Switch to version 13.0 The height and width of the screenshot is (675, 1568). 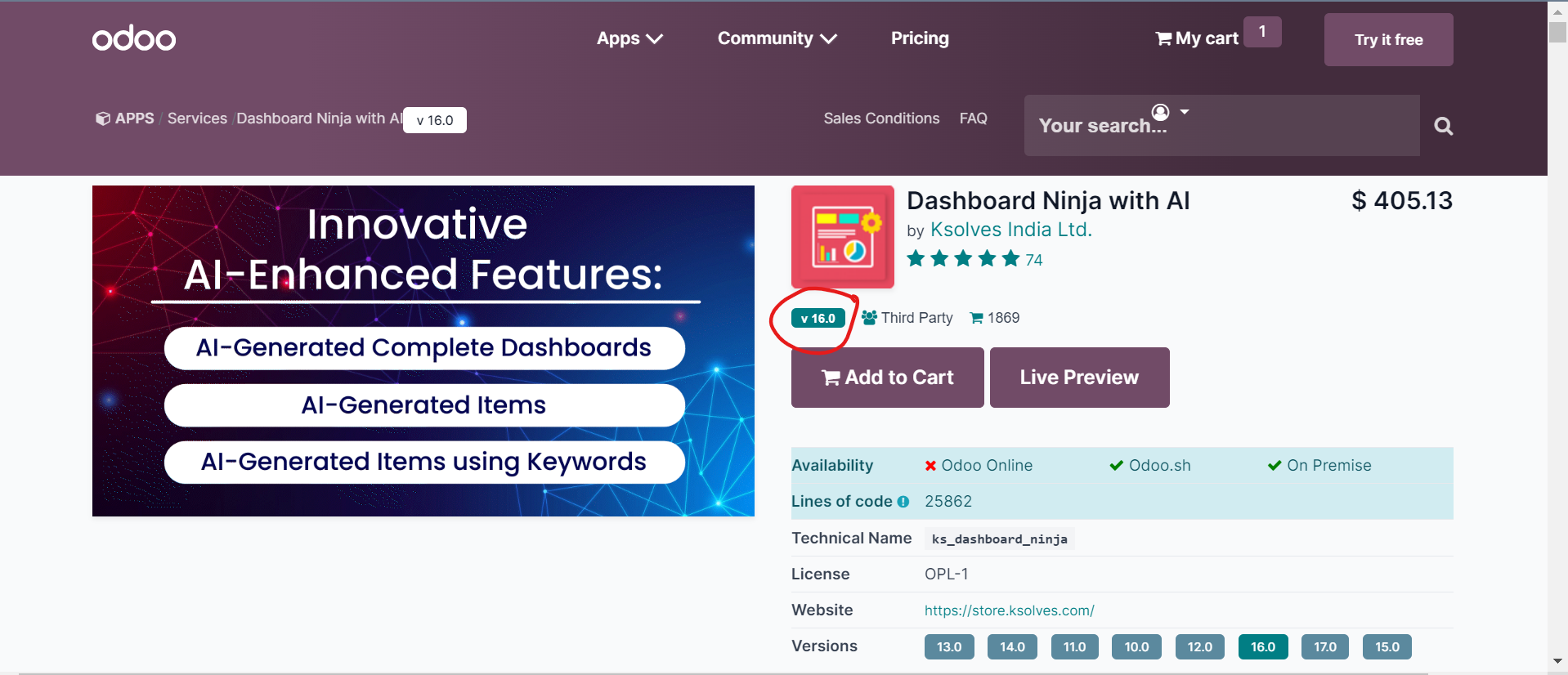949,646
